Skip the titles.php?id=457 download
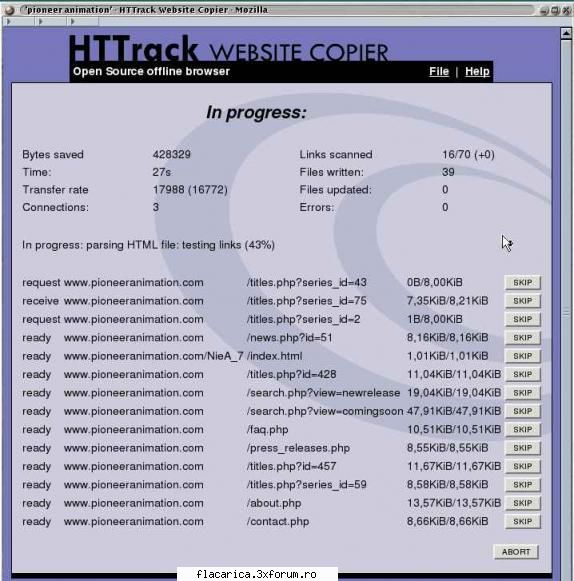The width and height of the screenshot is (574, 581). pos(522,466)
